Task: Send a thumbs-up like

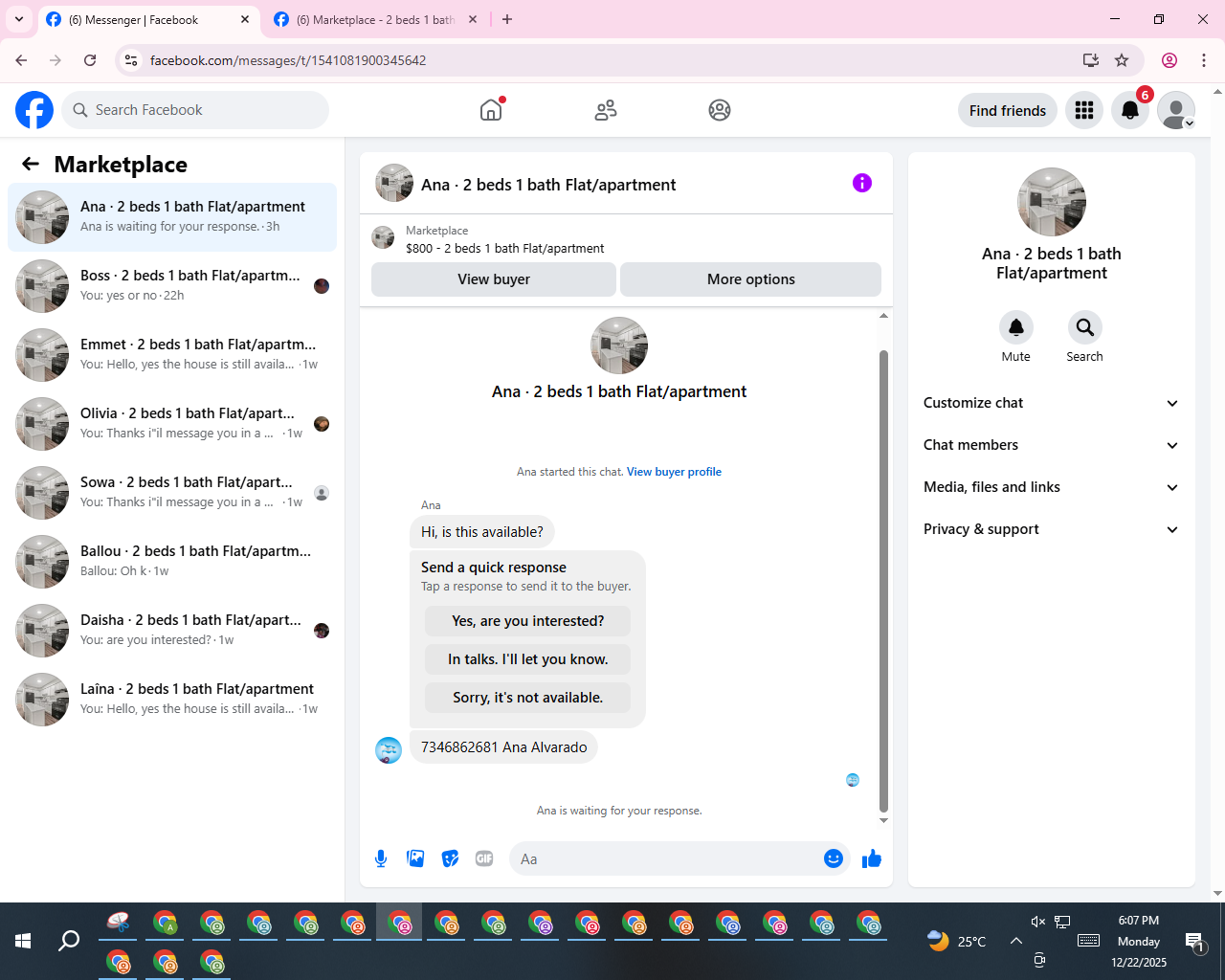Action: tap(872, 858)
